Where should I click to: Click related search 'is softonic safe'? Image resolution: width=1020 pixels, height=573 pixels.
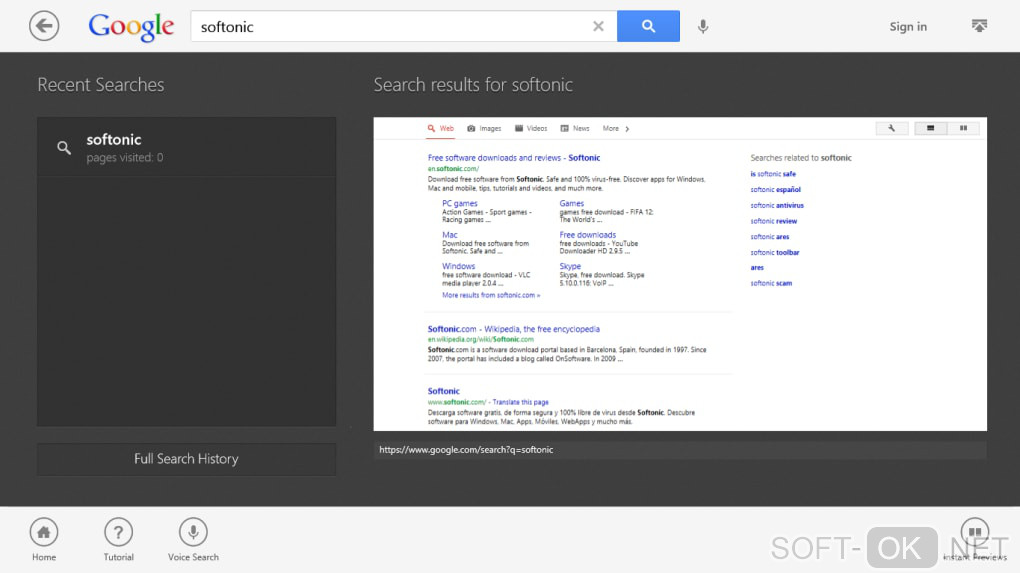click(x=773, y=174)
